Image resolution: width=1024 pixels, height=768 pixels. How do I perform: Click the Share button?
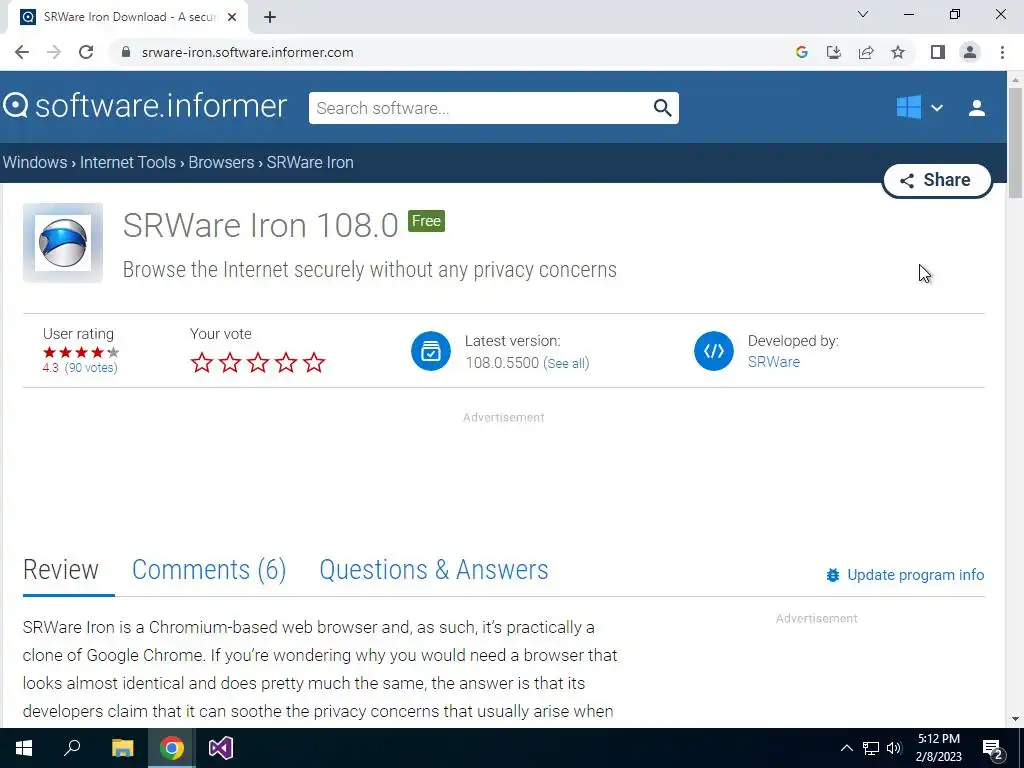coord(937,180)
